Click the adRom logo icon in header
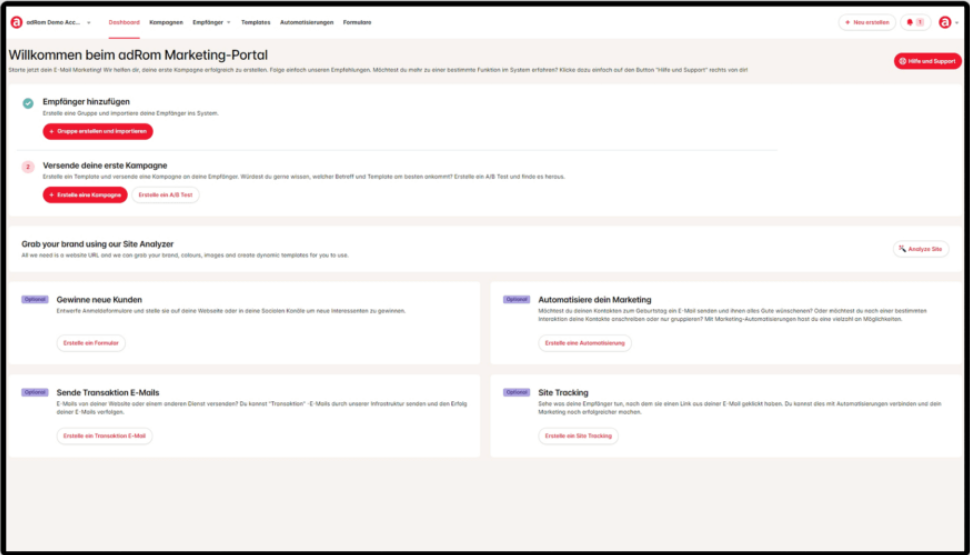This screenshot has height=555, width=970. pos(17,22)
